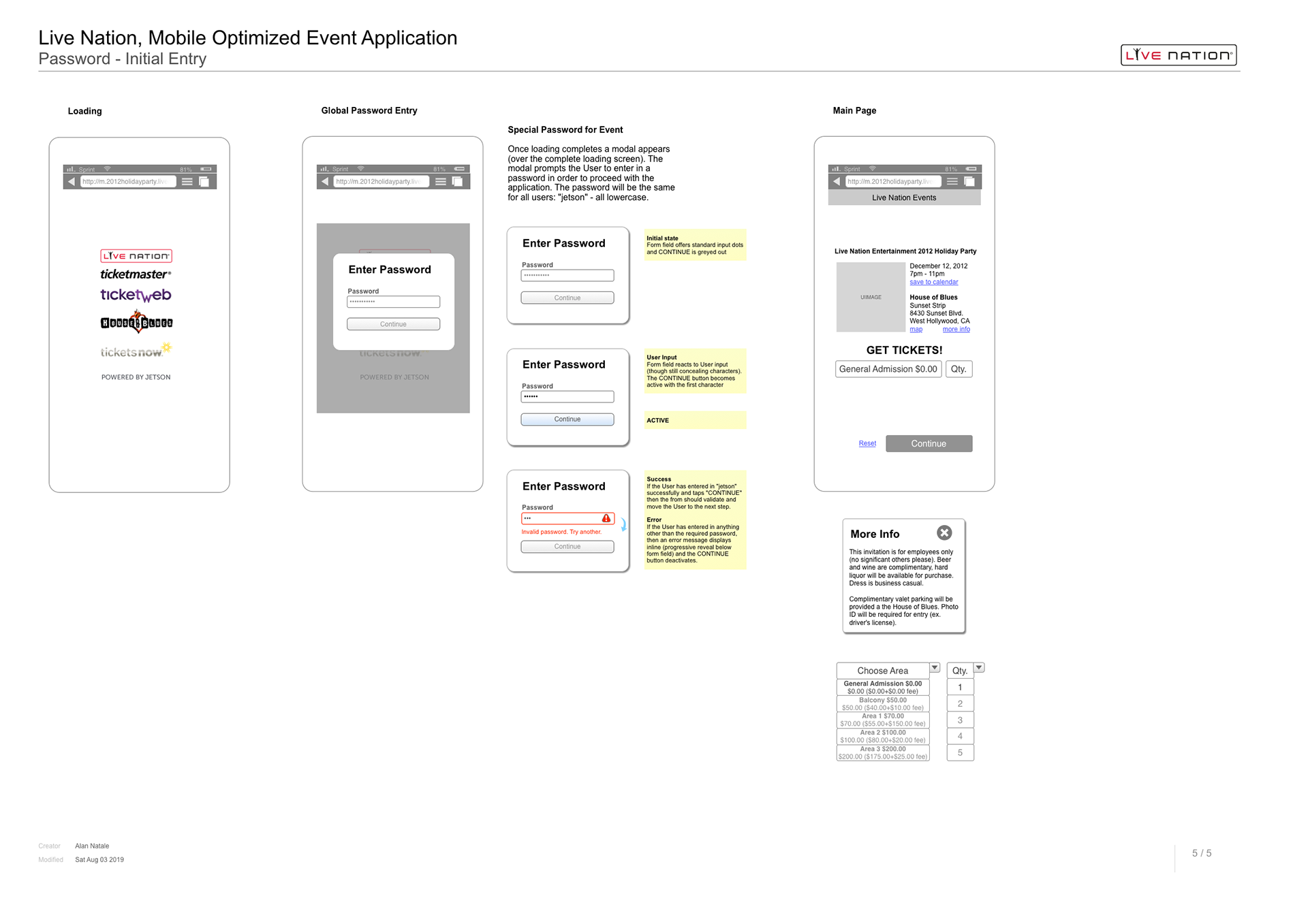Click the URL field in Loading mockup browser
This screenshot has width=1308, height=924.
[x=128, y=182]
